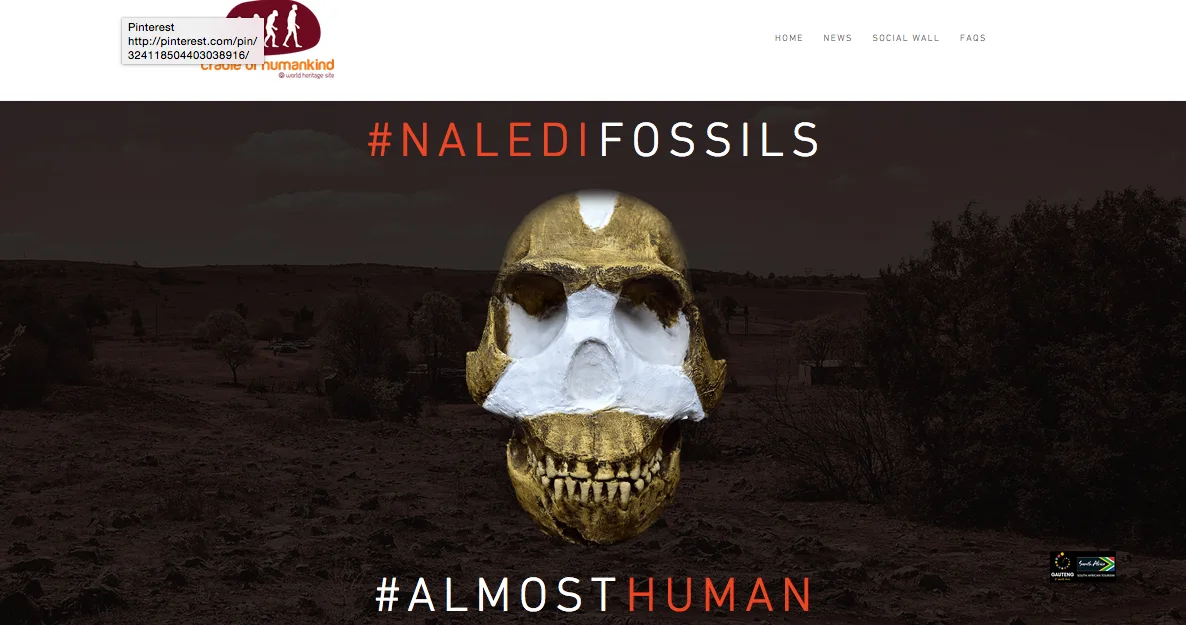Click the white #ALMOST hashtag text
Viewport: 1186px width, 625px height.
[x=496, y=595]
